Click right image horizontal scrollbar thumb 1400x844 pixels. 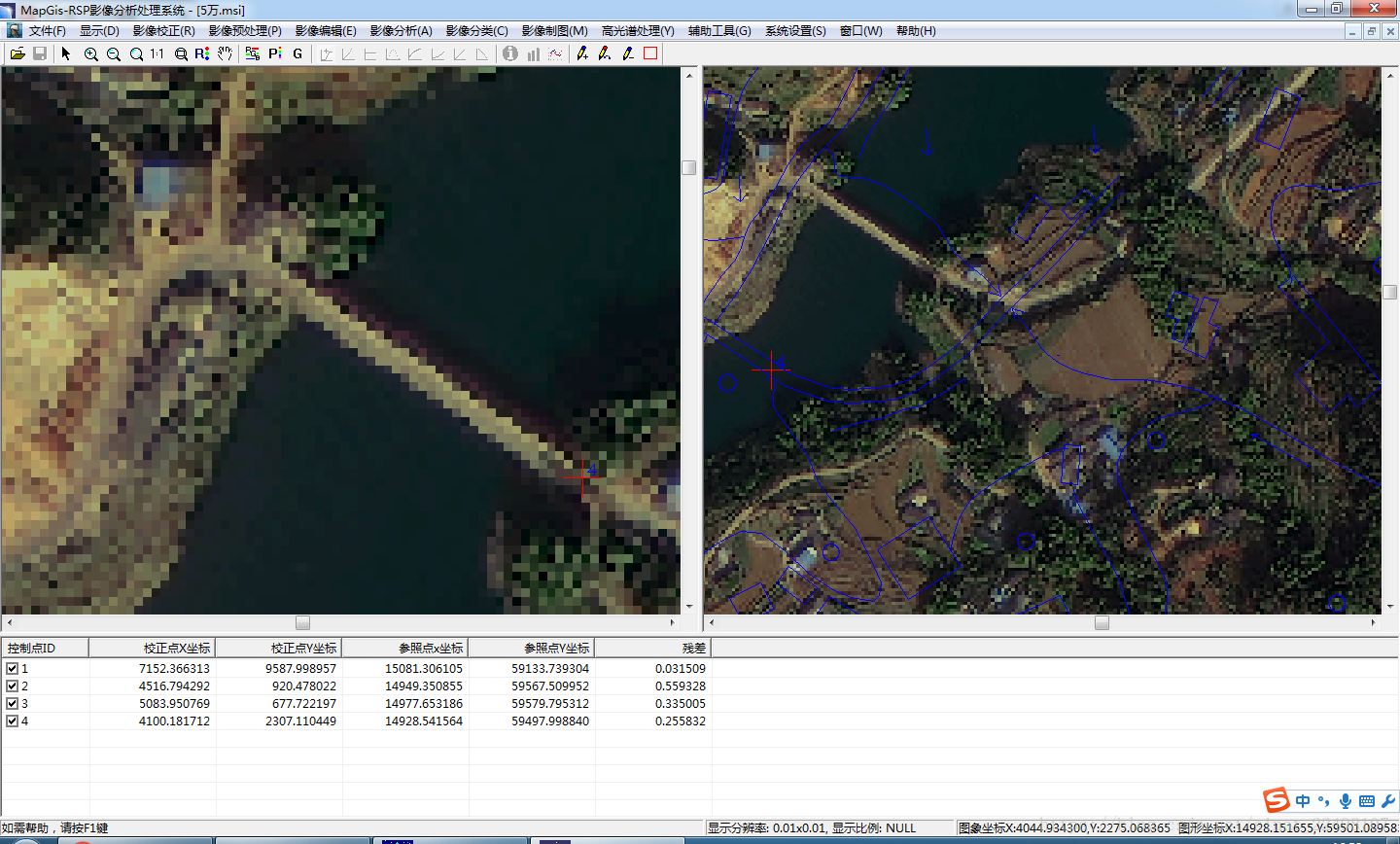click(x=1102, y=622)
